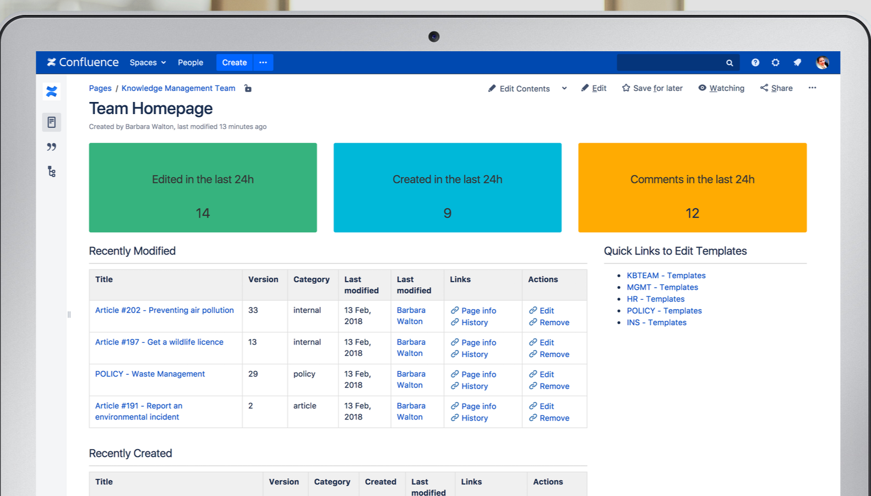Open the settings gear icon
The width and height of the screenshot is (871, 496).
click(776, 63)
